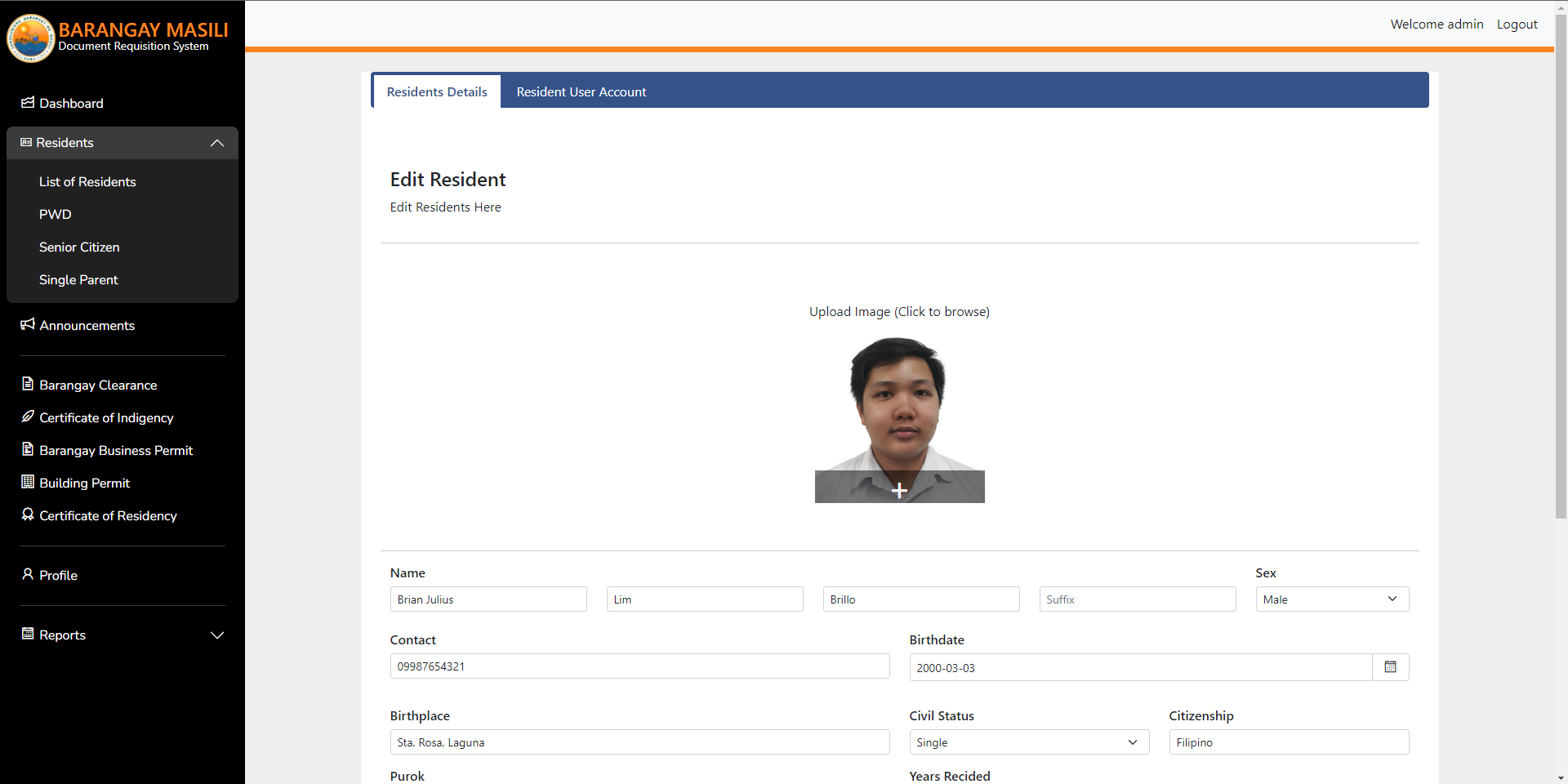The height and width of the screenshot is (784, 1568).
Task: Open List of Residents in sidebar
Action: coord(87,182)
